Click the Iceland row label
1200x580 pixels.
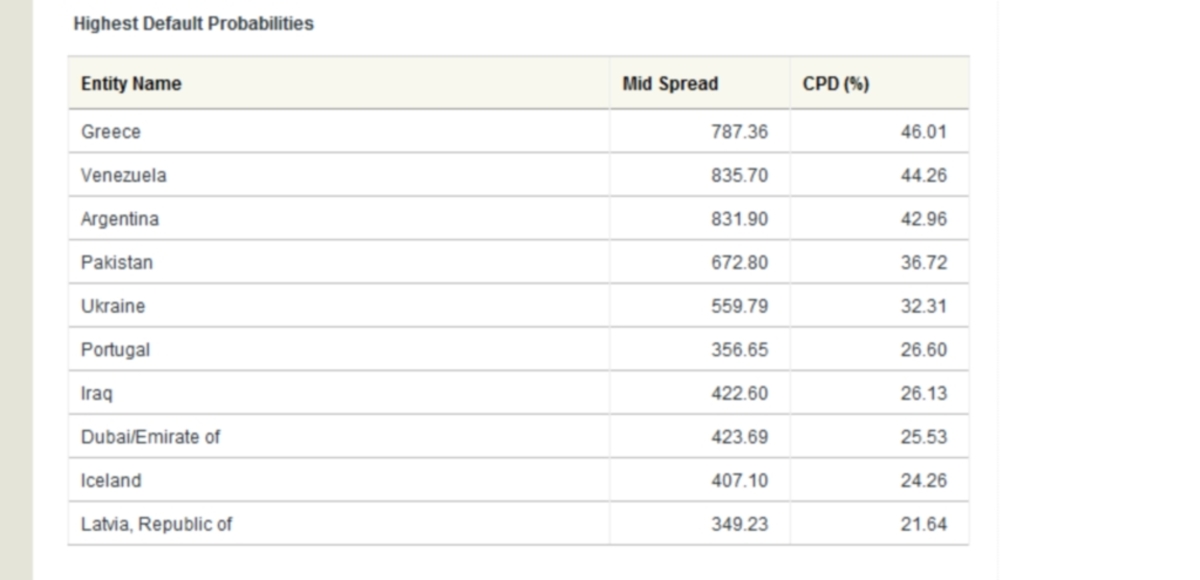click(x=111, y=481)
